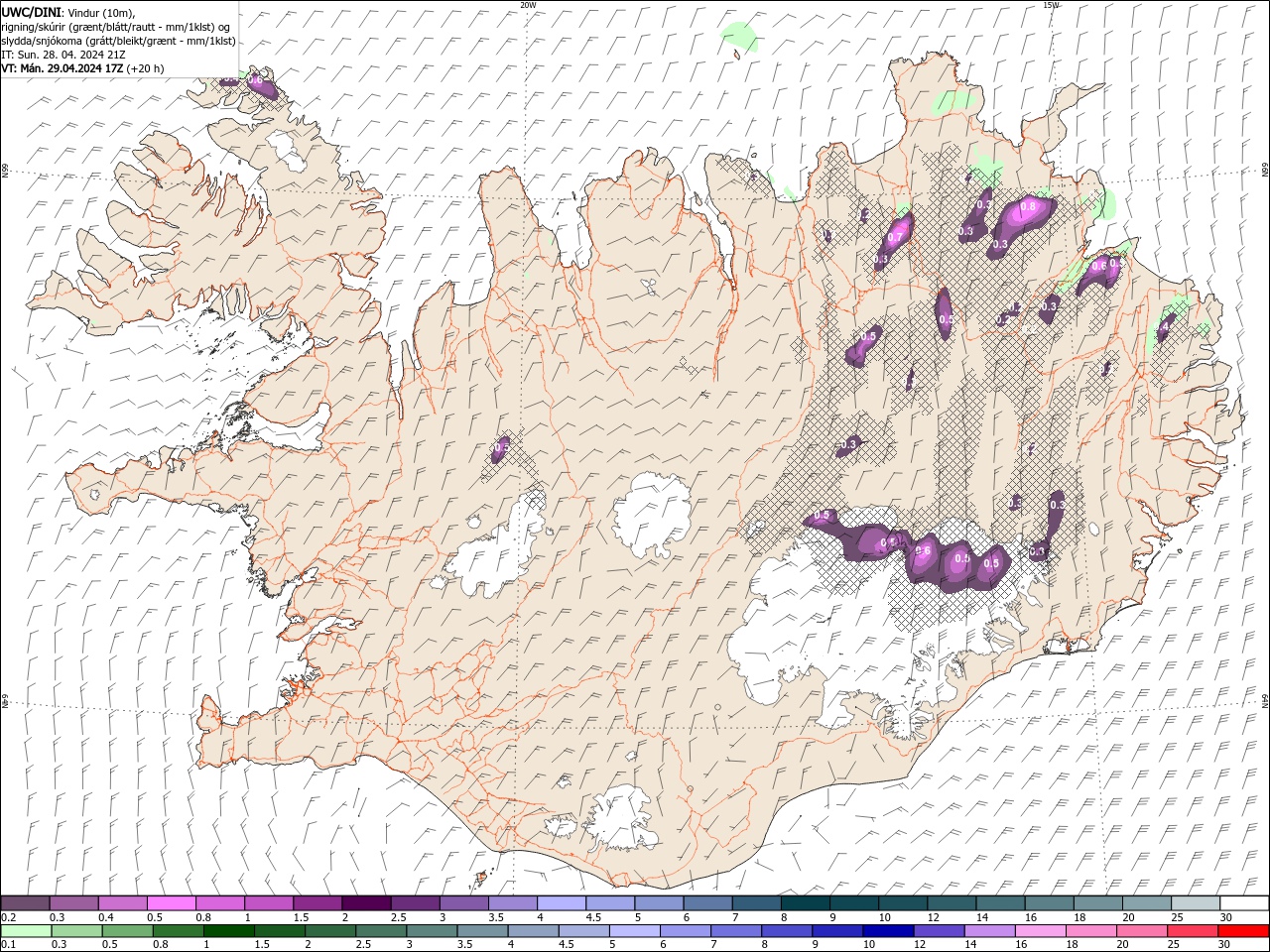
Task: Pick the grey-teal 16–18 swatch, upper scale
Action: coord(1049,903)
